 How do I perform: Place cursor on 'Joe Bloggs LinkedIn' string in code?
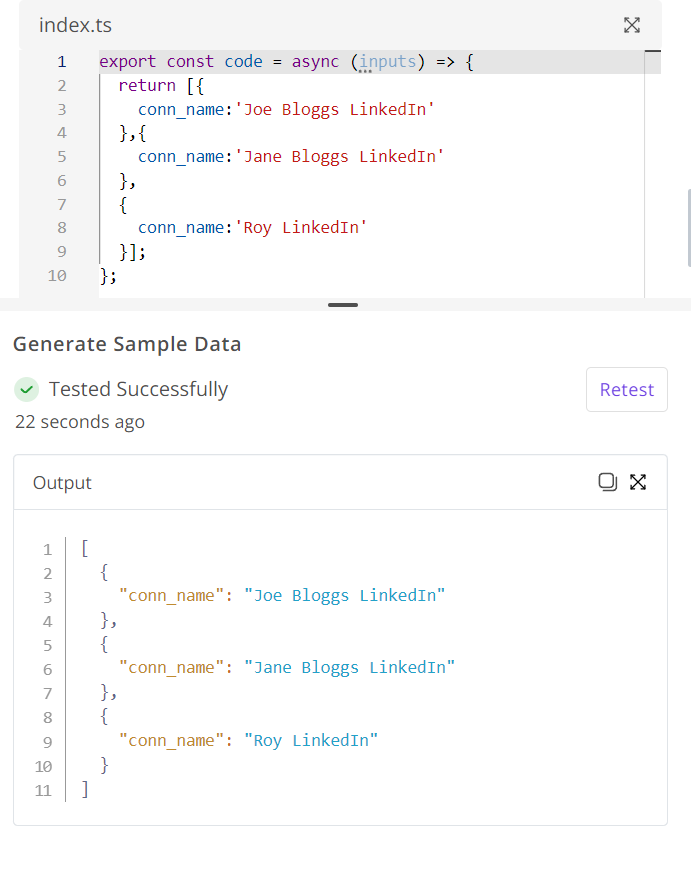click(335, 109)
